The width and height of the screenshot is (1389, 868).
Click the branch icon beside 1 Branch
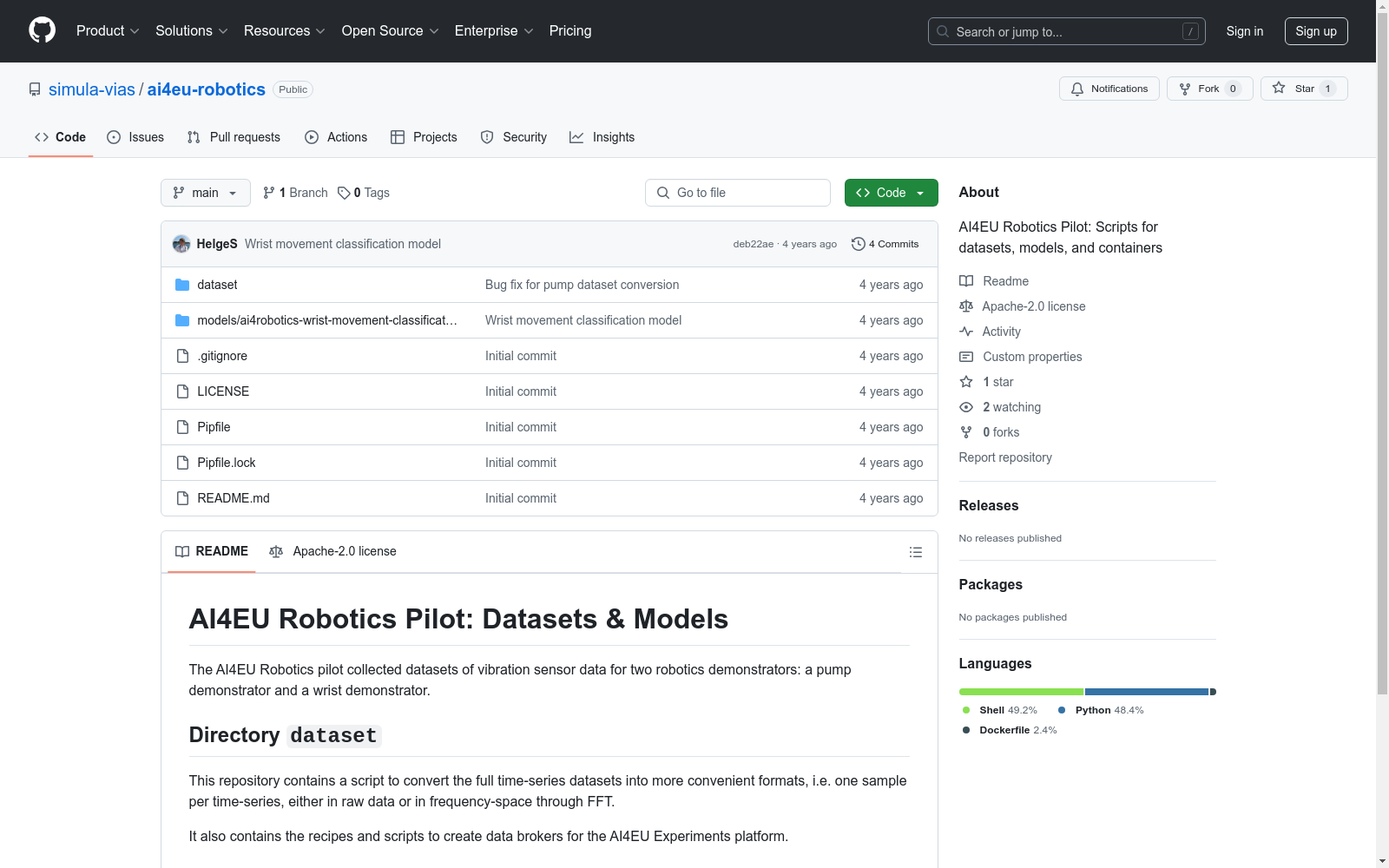[x=269, y=193]
